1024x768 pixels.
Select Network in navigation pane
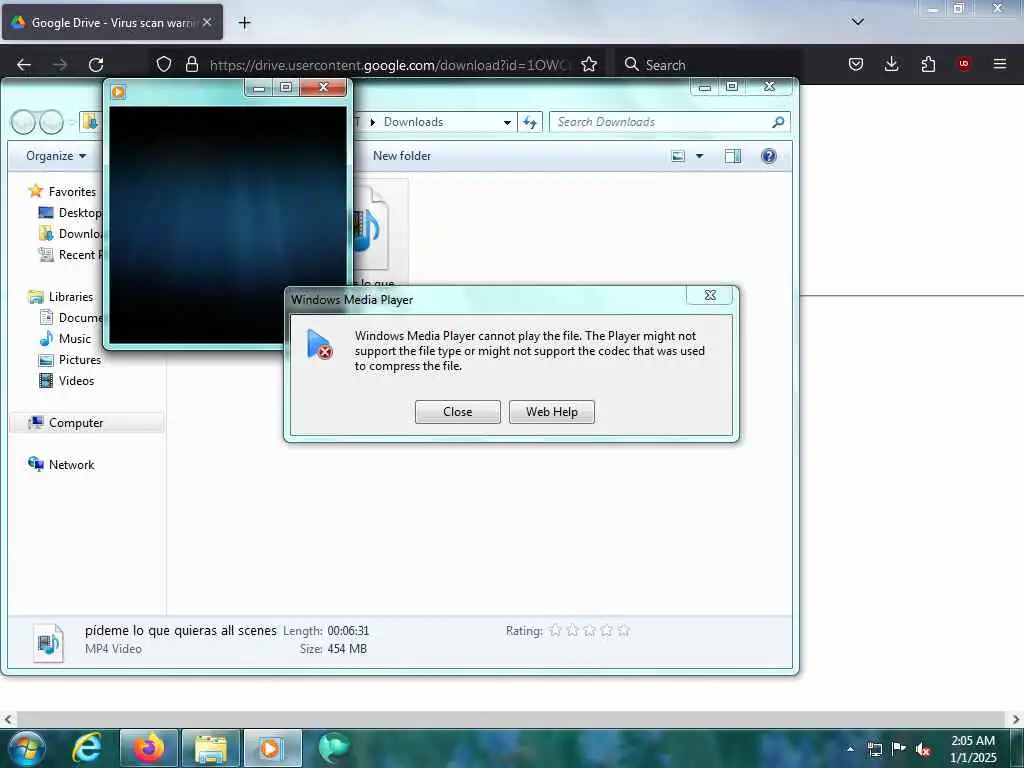pos(61,464)
